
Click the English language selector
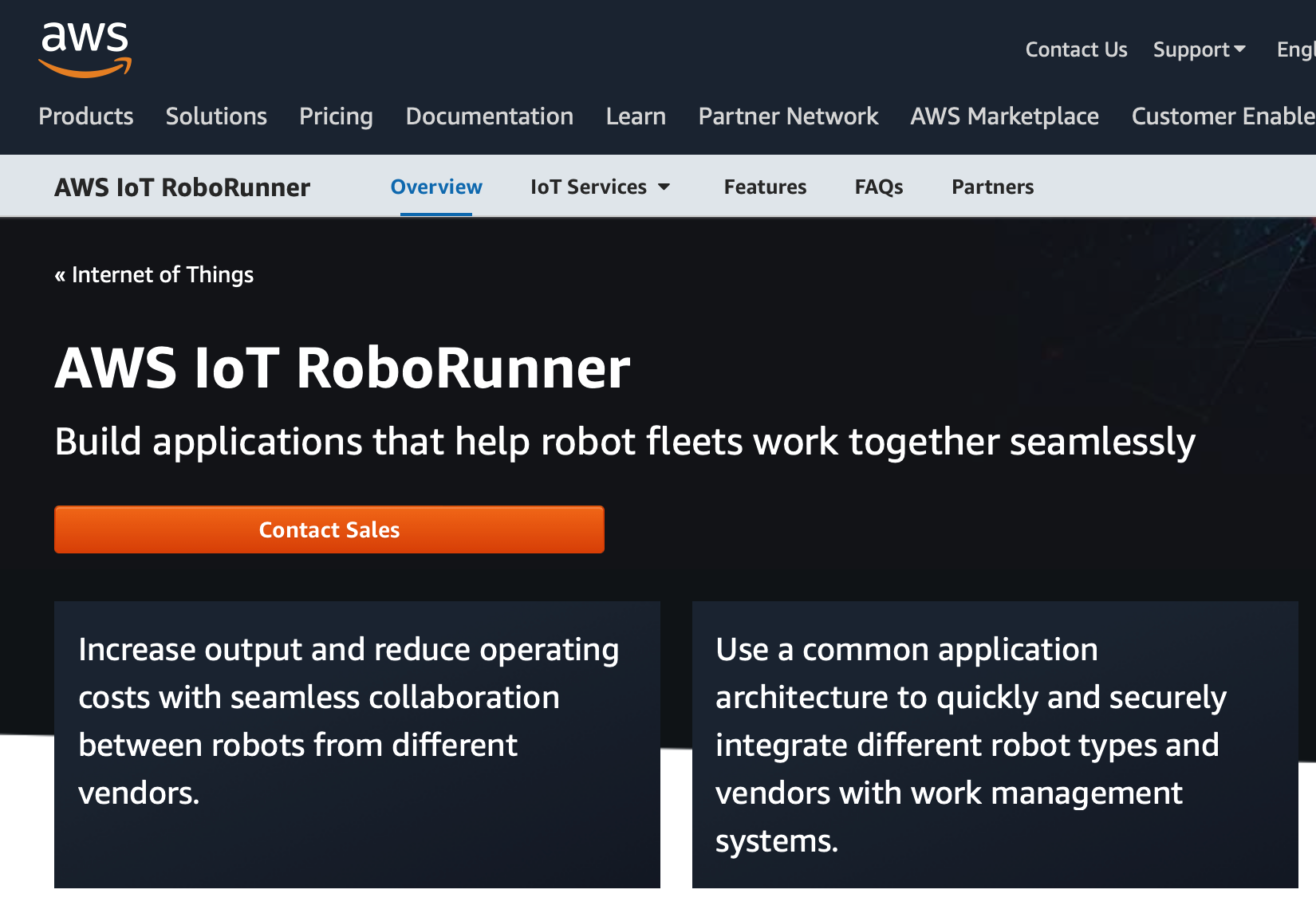(1296, 49)
